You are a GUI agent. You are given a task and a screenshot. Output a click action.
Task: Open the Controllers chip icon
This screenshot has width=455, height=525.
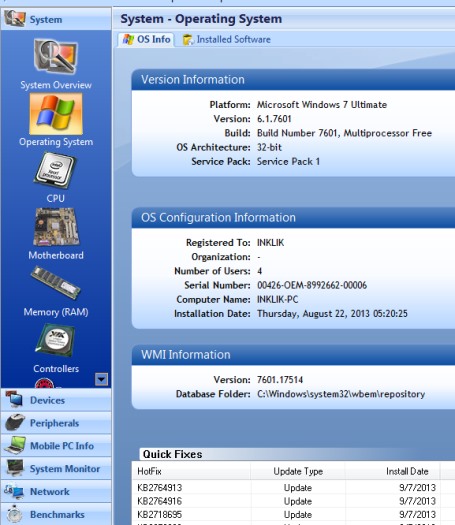coord(56,341)
